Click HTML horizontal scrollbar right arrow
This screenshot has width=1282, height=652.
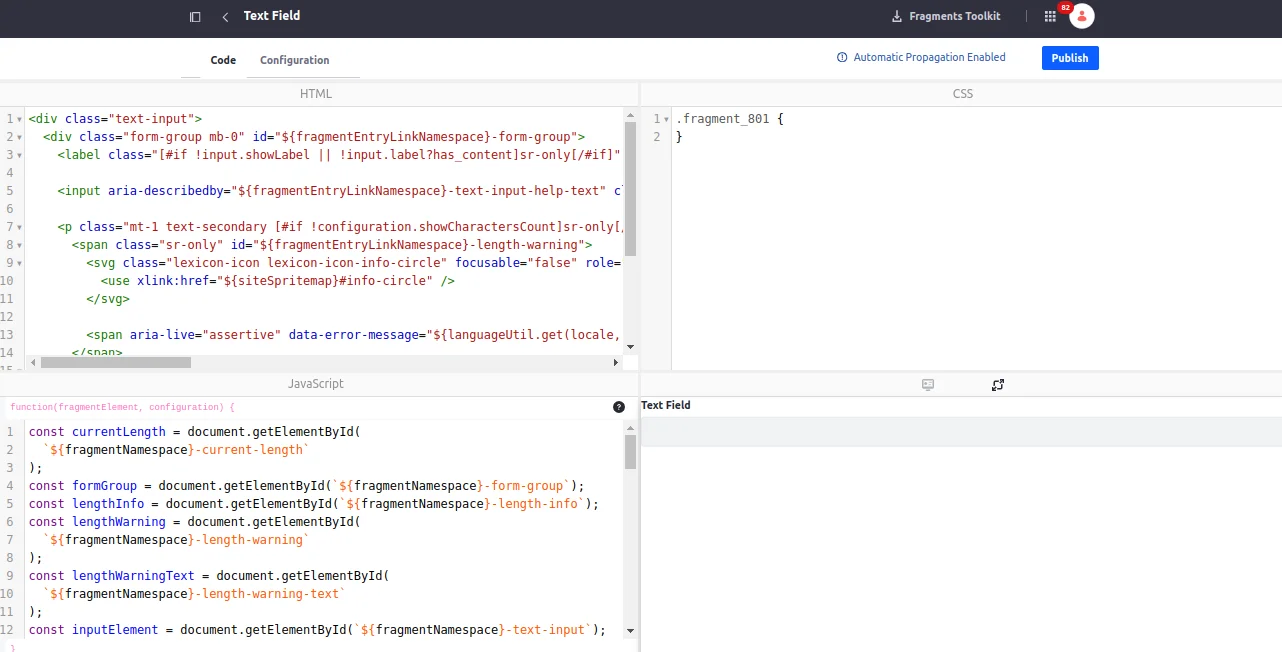(617, 362)
